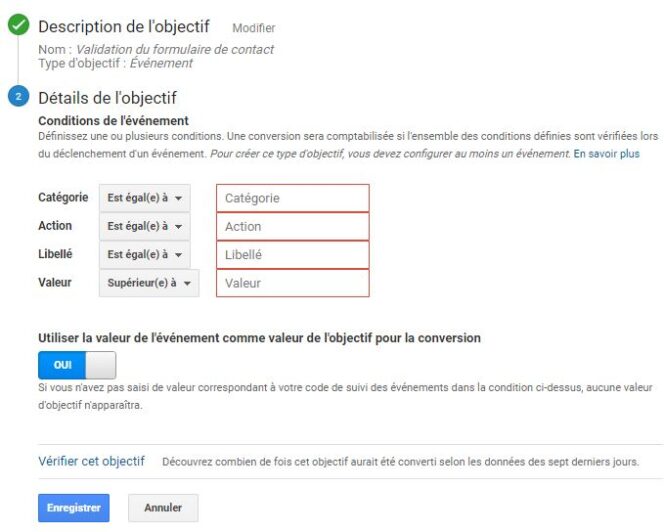The width and height of the screenshot is (664, 532).
Task: Expand the Libellé condition dropdown
Action: (x=144, y=254)
